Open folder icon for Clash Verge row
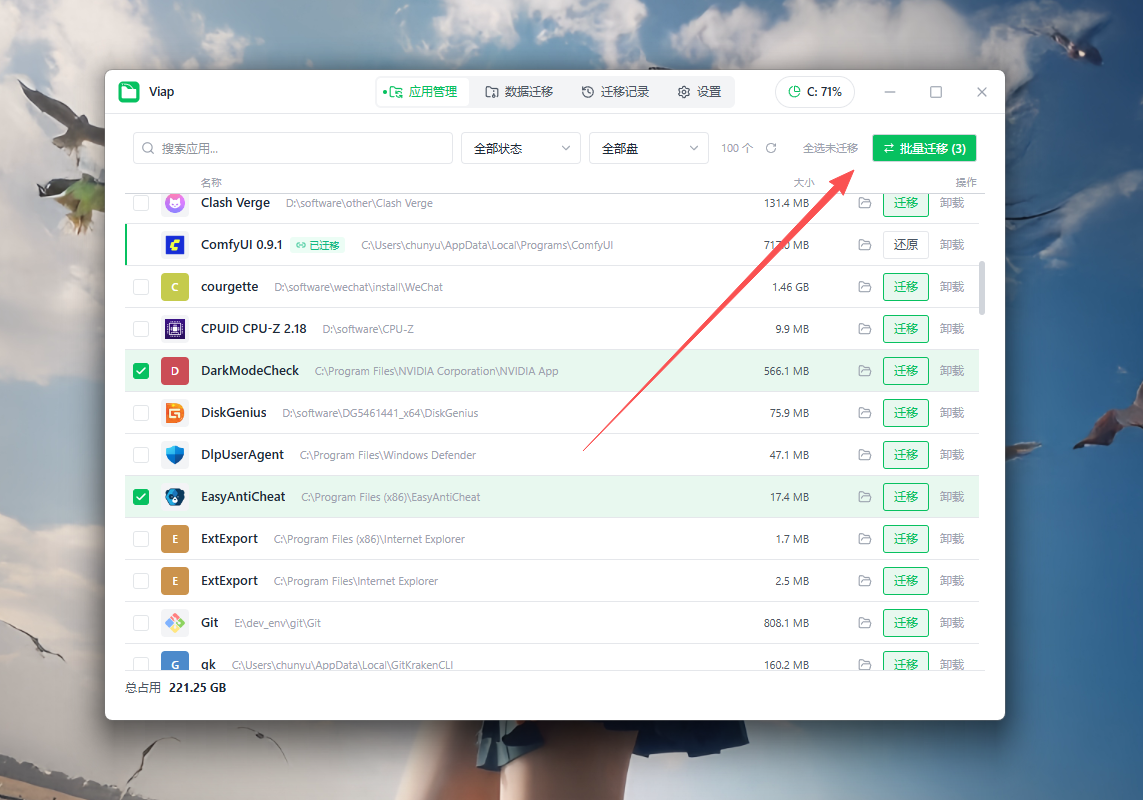The height and width of the screenshot is (800, 1143). [x=865, y=203]
